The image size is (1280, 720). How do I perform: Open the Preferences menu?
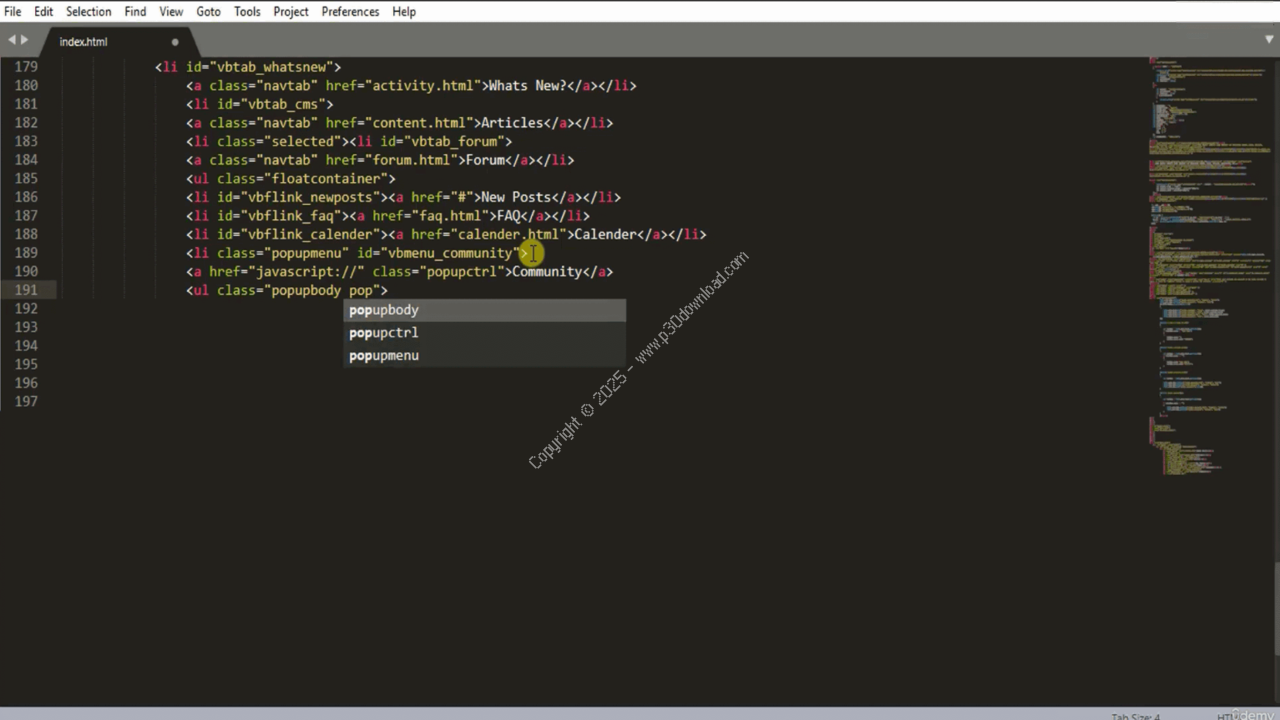point(350,12)
